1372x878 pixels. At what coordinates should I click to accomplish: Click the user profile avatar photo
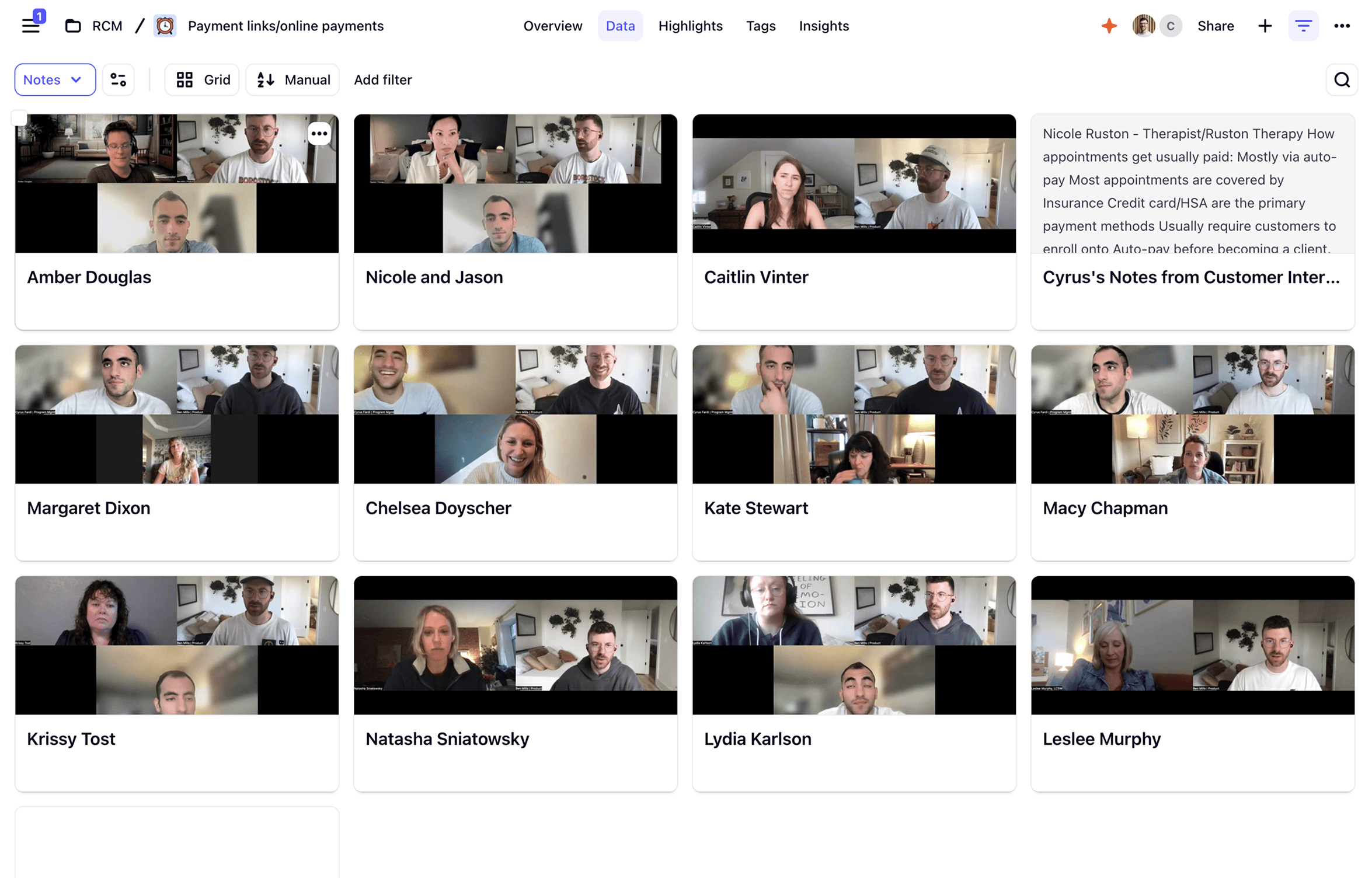(x=1143, y=26)
